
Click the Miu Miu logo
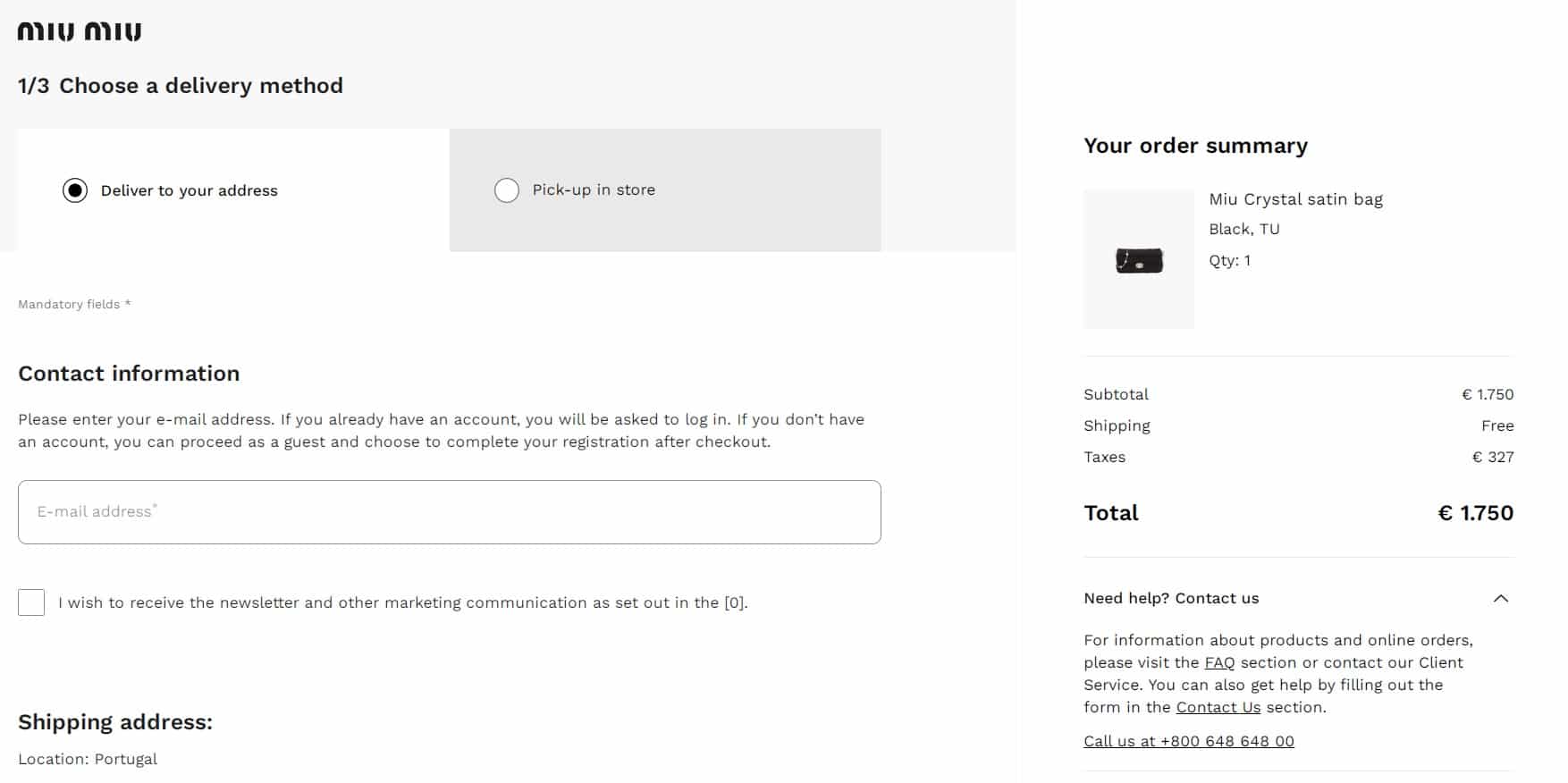pos(80,32)
